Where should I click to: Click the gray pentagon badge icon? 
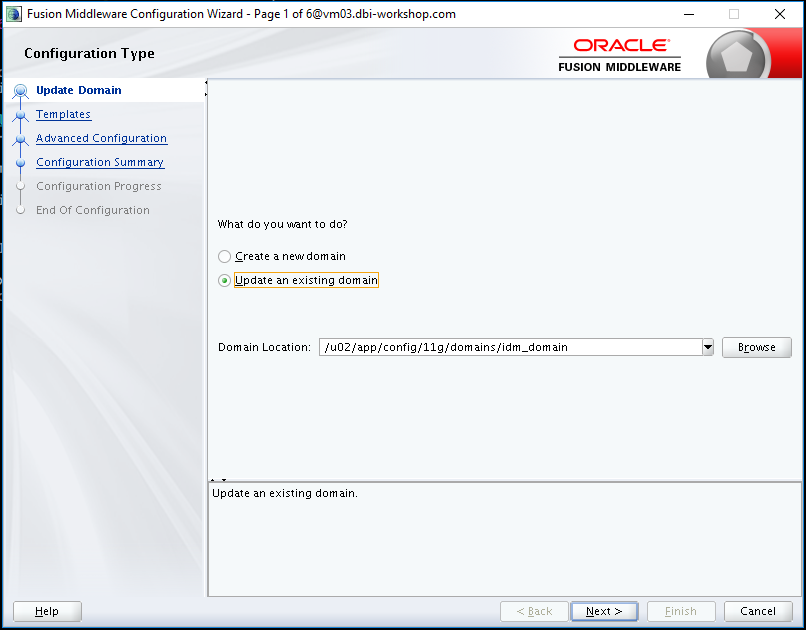click(737, 57)
